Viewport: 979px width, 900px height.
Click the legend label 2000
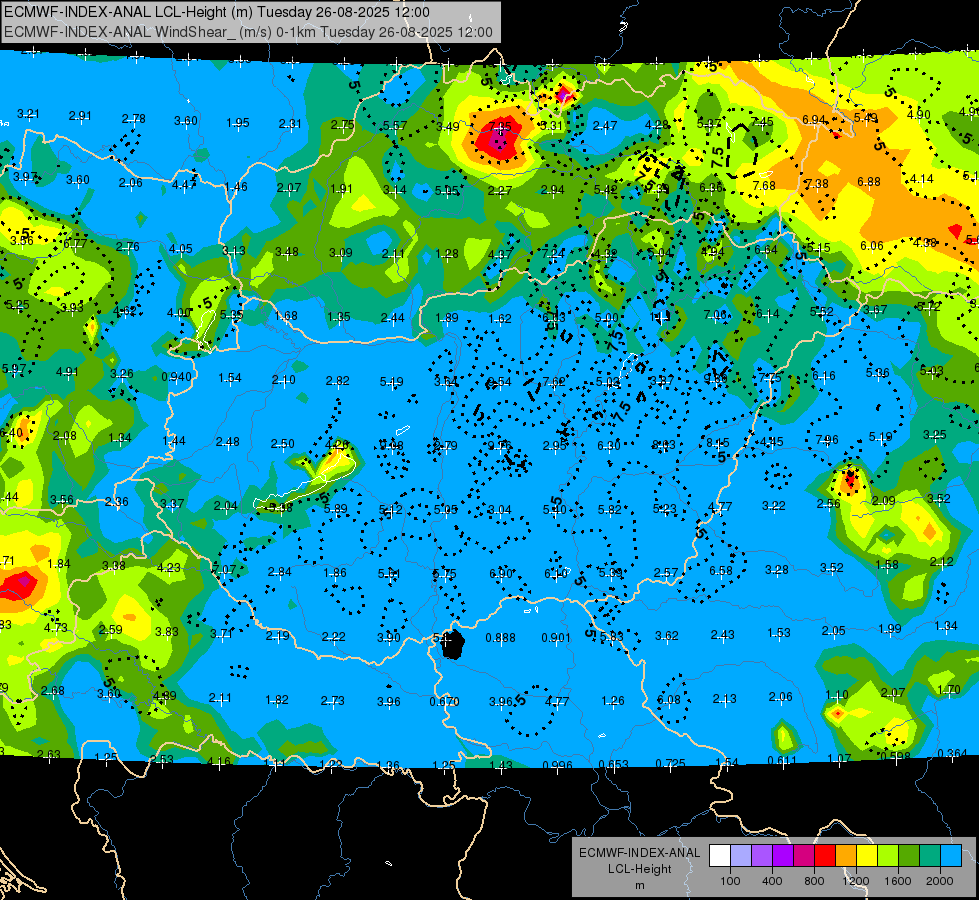pos(939,881)
